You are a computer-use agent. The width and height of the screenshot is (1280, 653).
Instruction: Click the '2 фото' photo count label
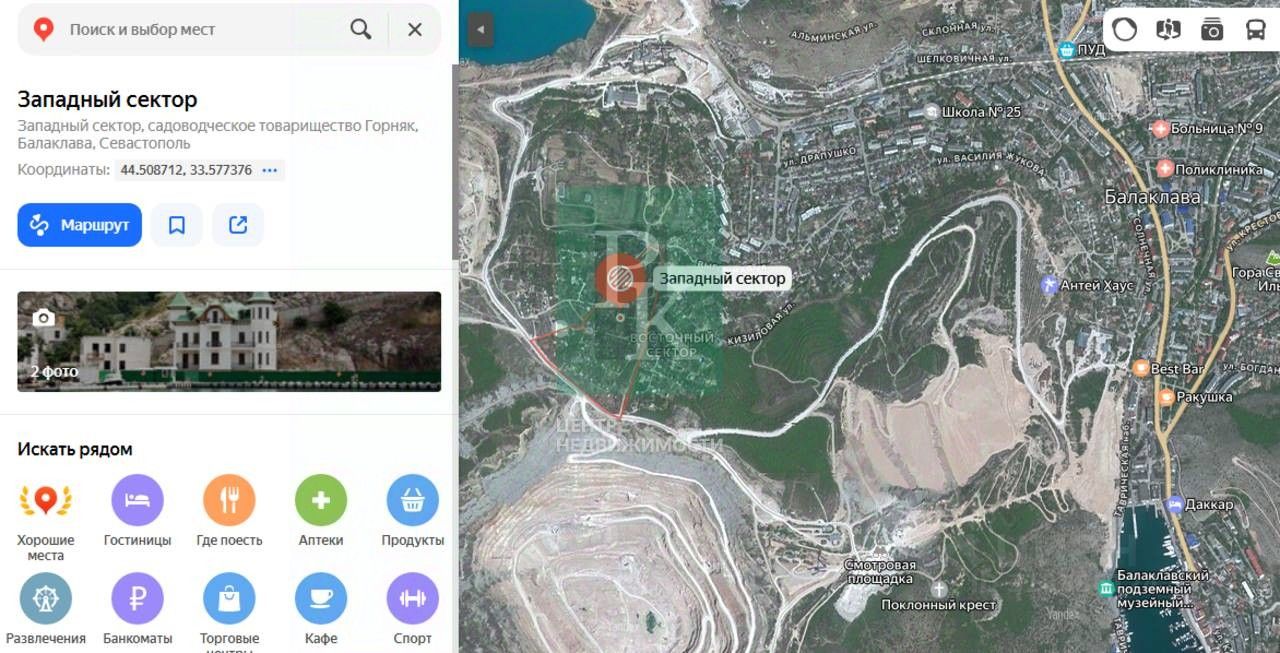[x=54, y=372]
